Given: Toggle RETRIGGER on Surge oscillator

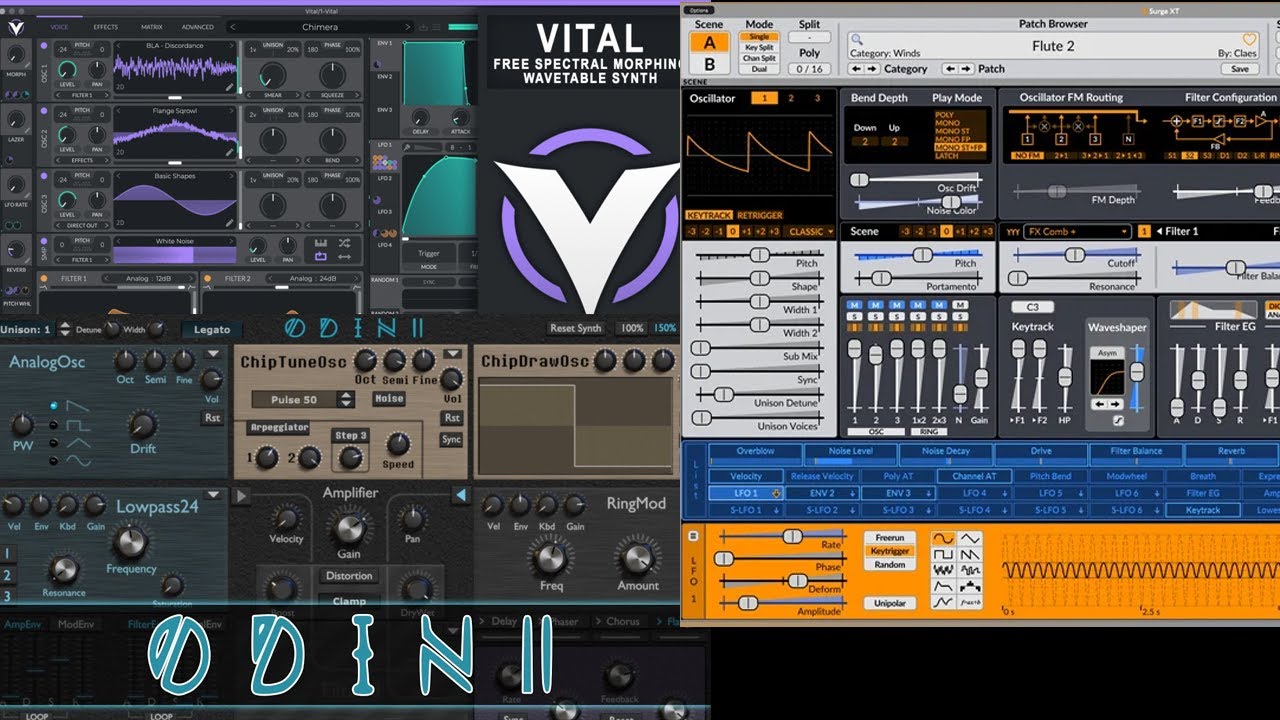Looking at the screenshot, I should (760, 215).
